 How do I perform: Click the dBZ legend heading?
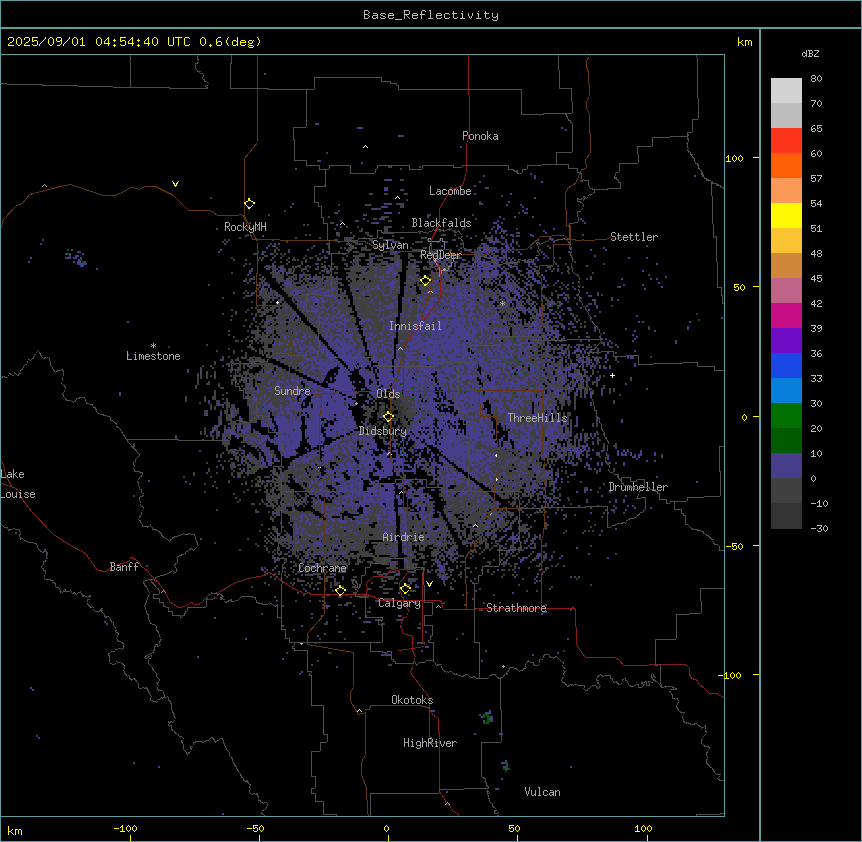pyautogui.click(x=810, y=53)
